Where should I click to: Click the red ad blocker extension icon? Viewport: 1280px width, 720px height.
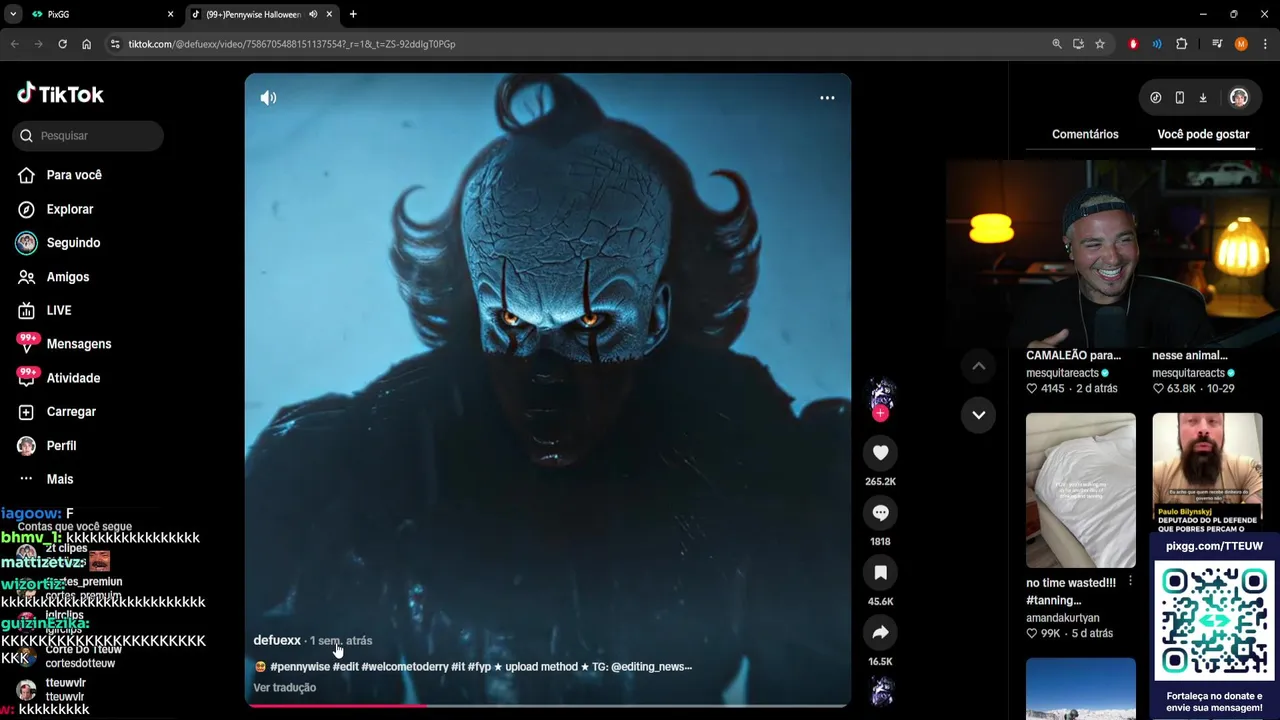(x=1133, y=44)
